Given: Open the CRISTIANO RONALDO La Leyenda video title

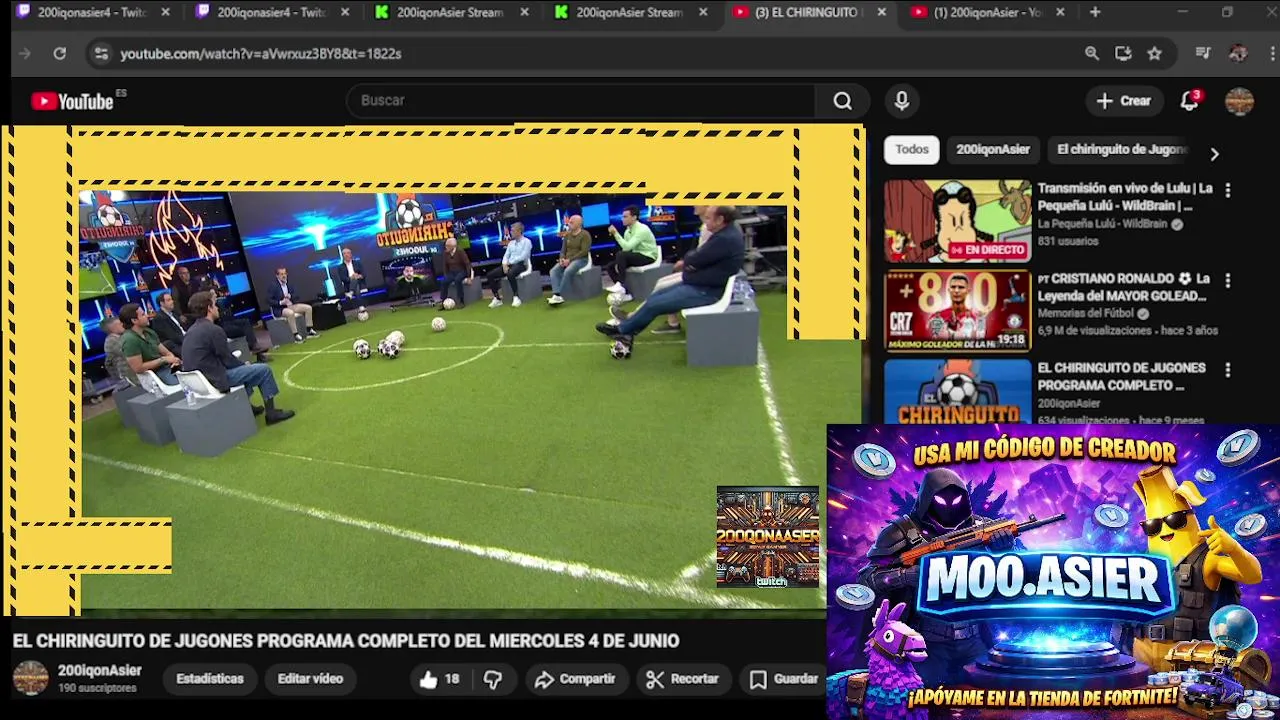Looking at the screenshot, I should pos(1124,287).
